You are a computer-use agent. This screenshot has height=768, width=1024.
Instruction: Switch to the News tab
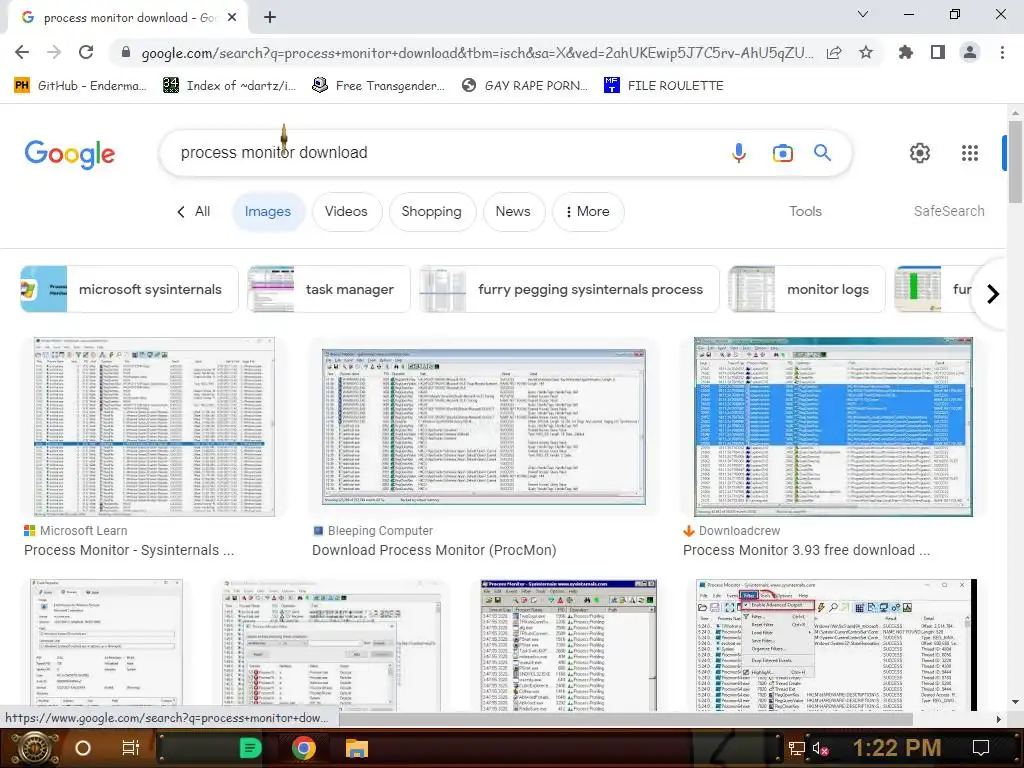tap(513, 212)
